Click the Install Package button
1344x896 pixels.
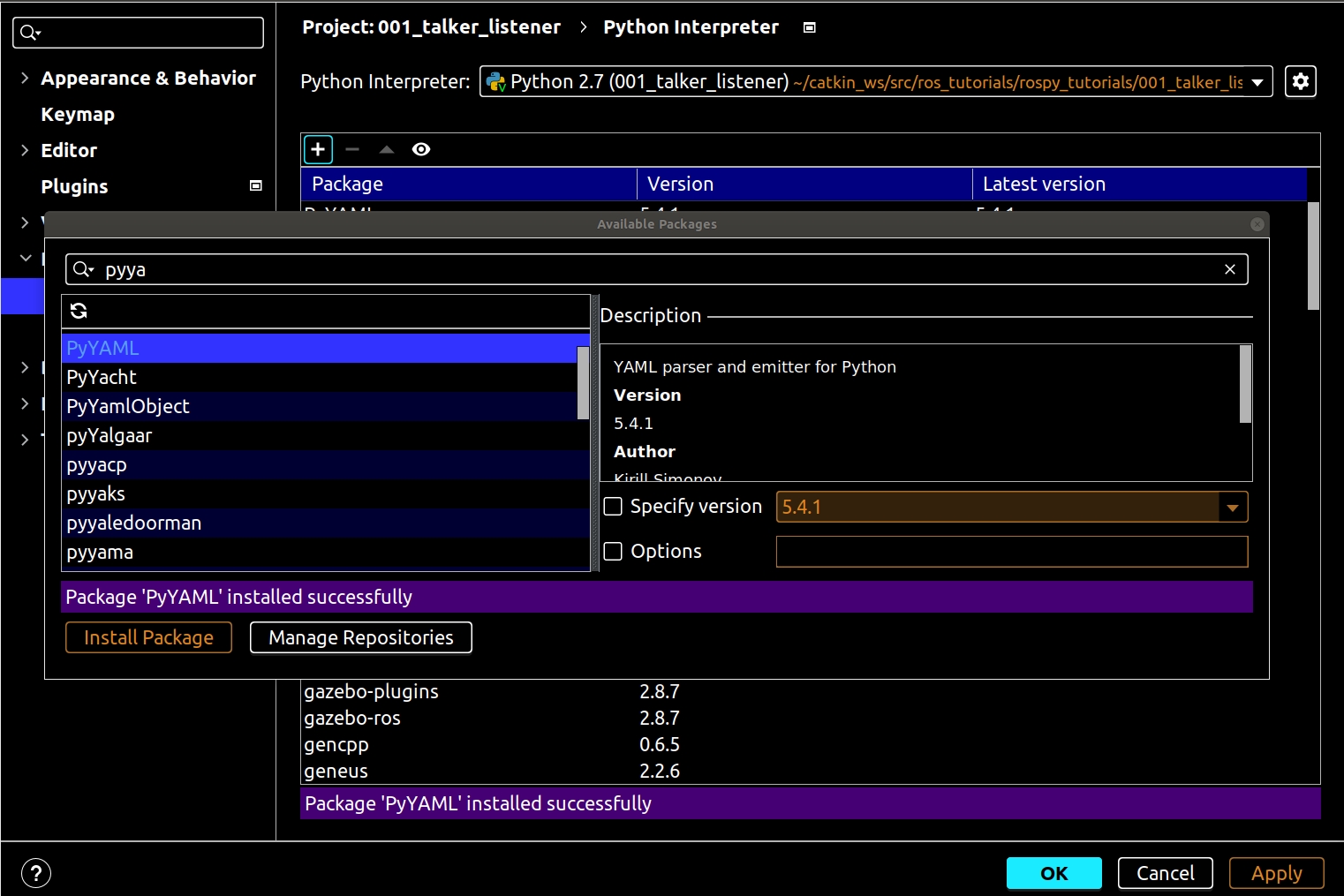point(148,637)
